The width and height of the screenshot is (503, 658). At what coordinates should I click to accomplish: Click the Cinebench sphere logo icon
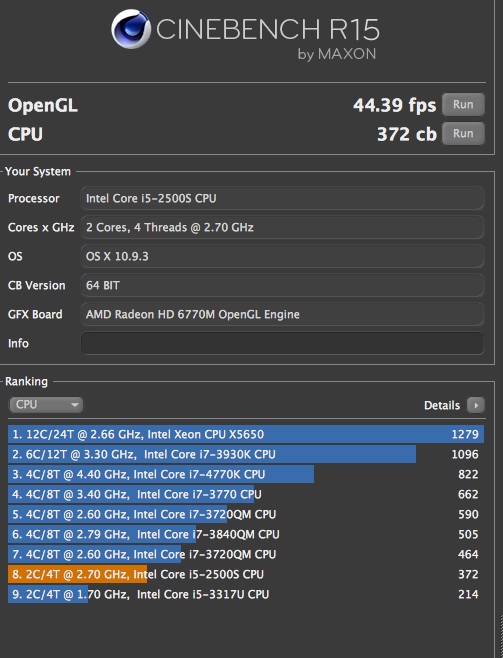(x=131, y=29)
